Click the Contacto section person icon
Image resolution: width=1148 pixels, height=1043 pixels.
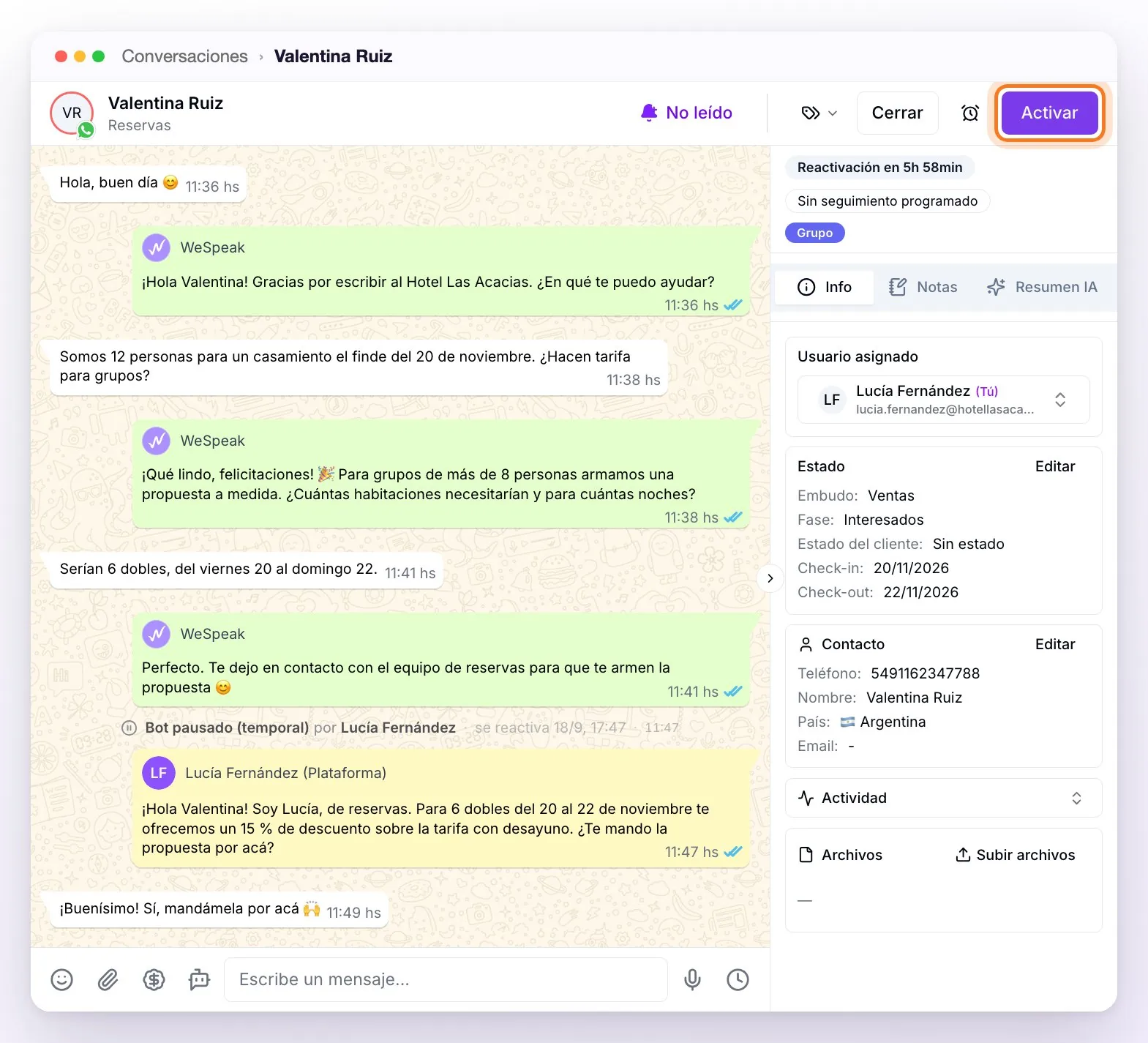[x=806, y=644]
